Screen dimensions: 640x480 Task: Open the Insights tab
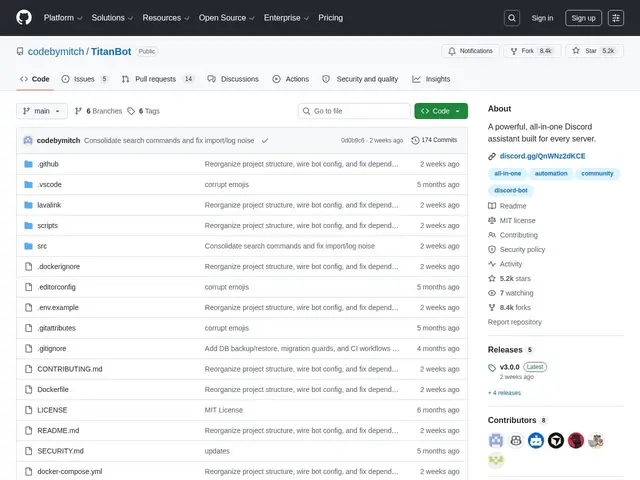pos(431,79)
